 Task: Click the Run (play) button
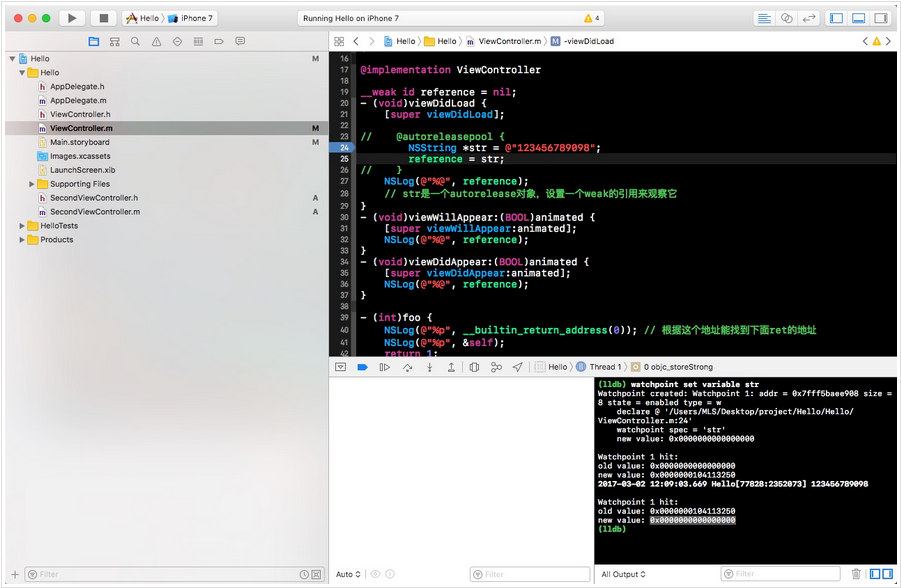71,18
